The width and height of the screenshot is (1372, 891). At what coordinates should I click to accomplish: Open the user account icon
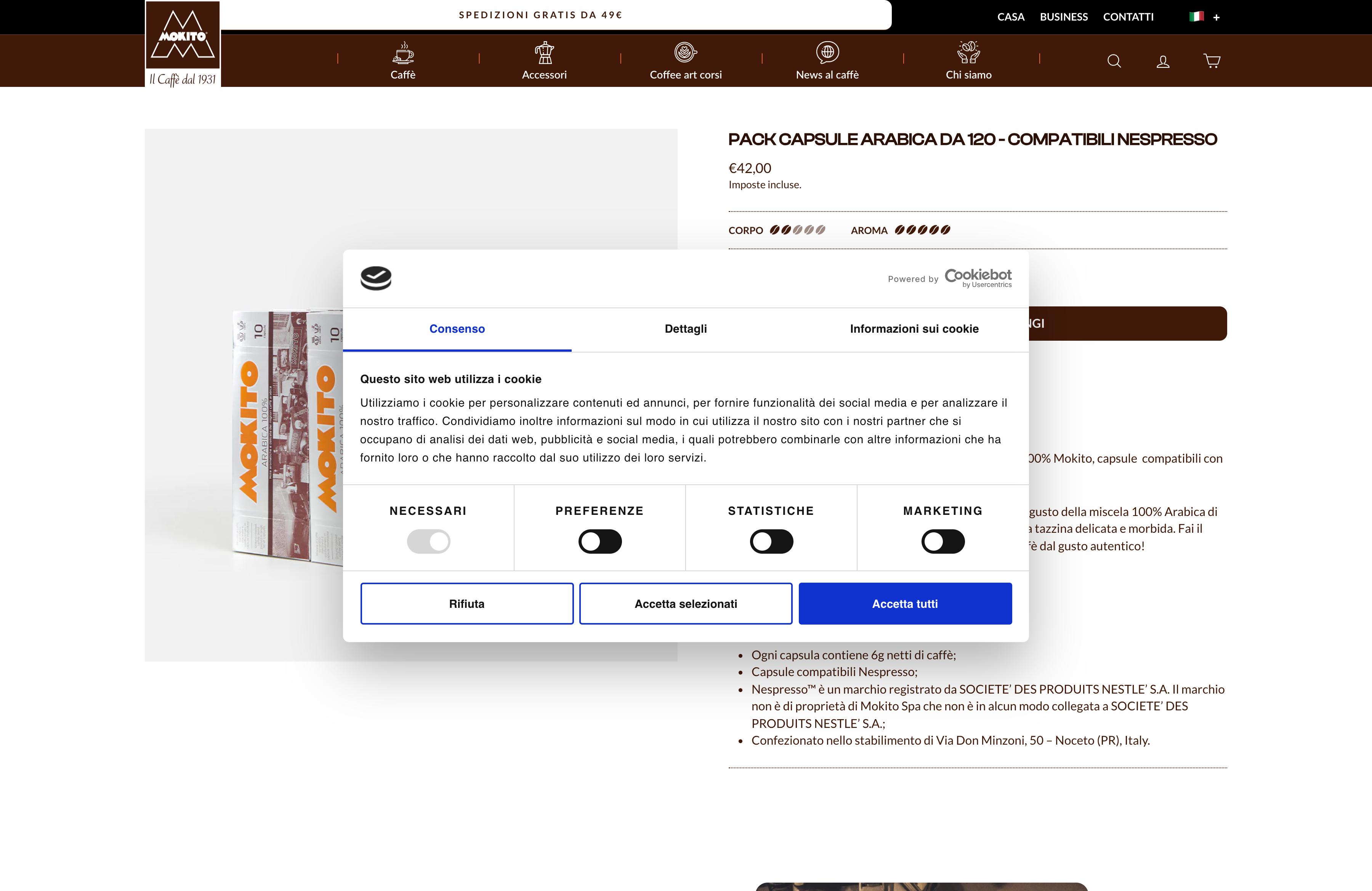click(1163, 61)
